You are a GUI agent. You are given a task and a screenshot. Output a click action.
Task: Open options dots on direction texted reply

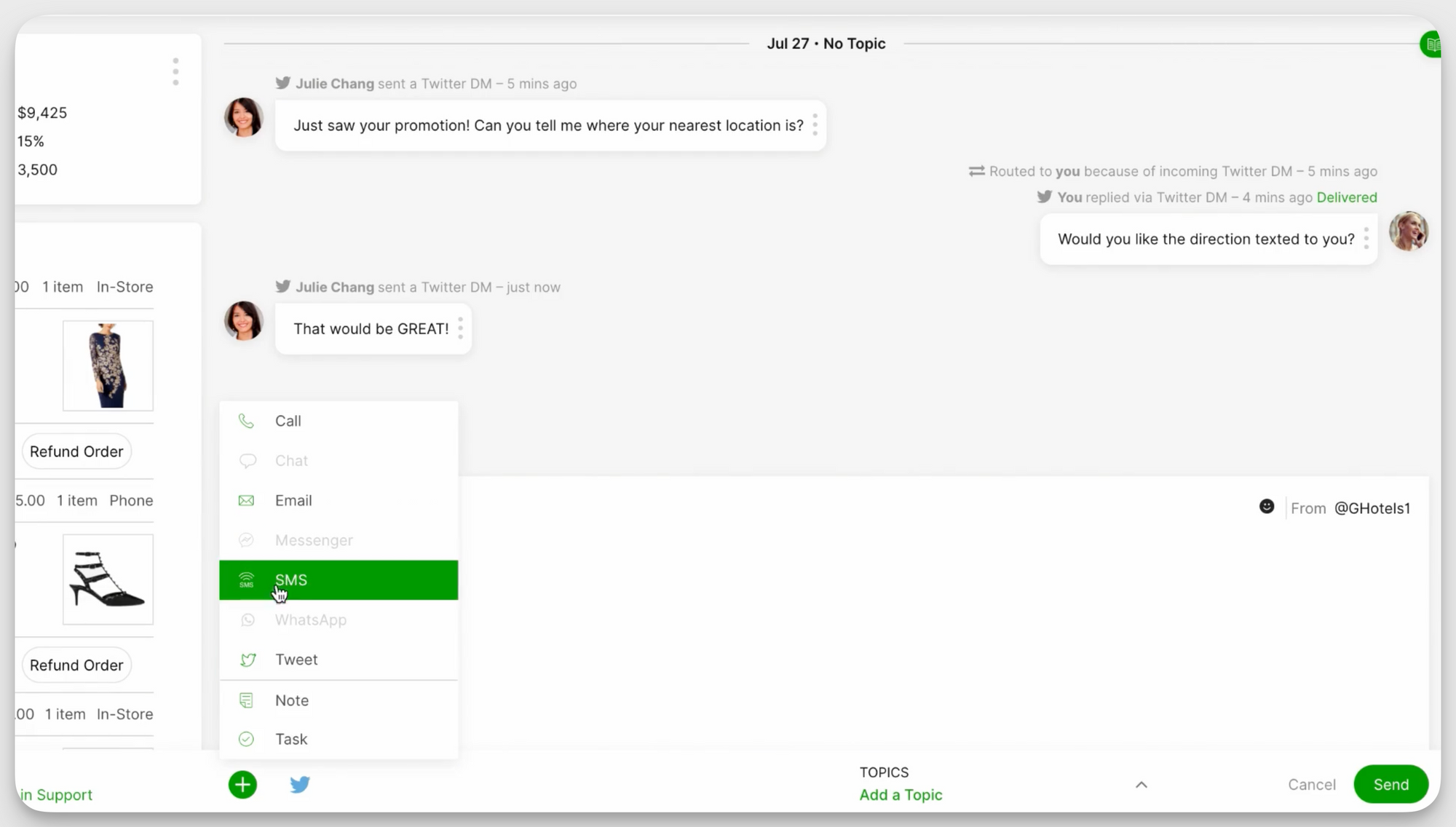pos(1366,239)
